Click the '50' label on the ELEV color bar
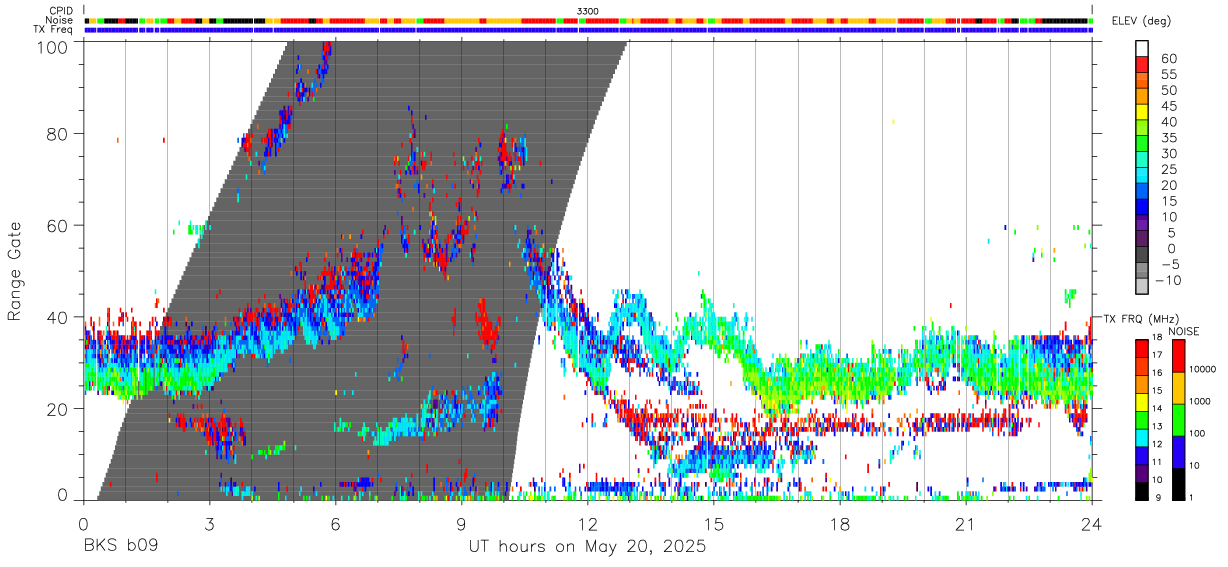The image size is (1228, 567). pos(1168,91)
